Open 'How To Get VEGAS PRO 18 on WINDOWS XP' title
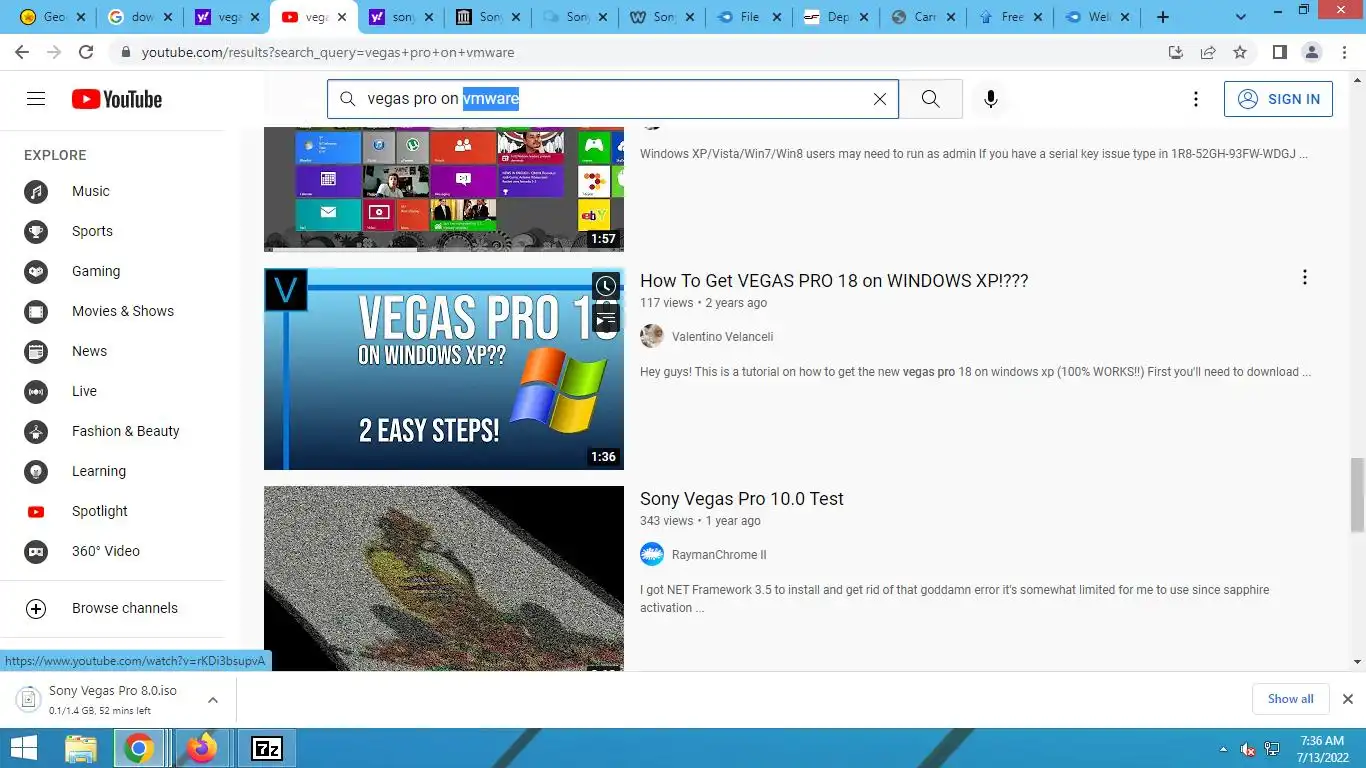 834,281
